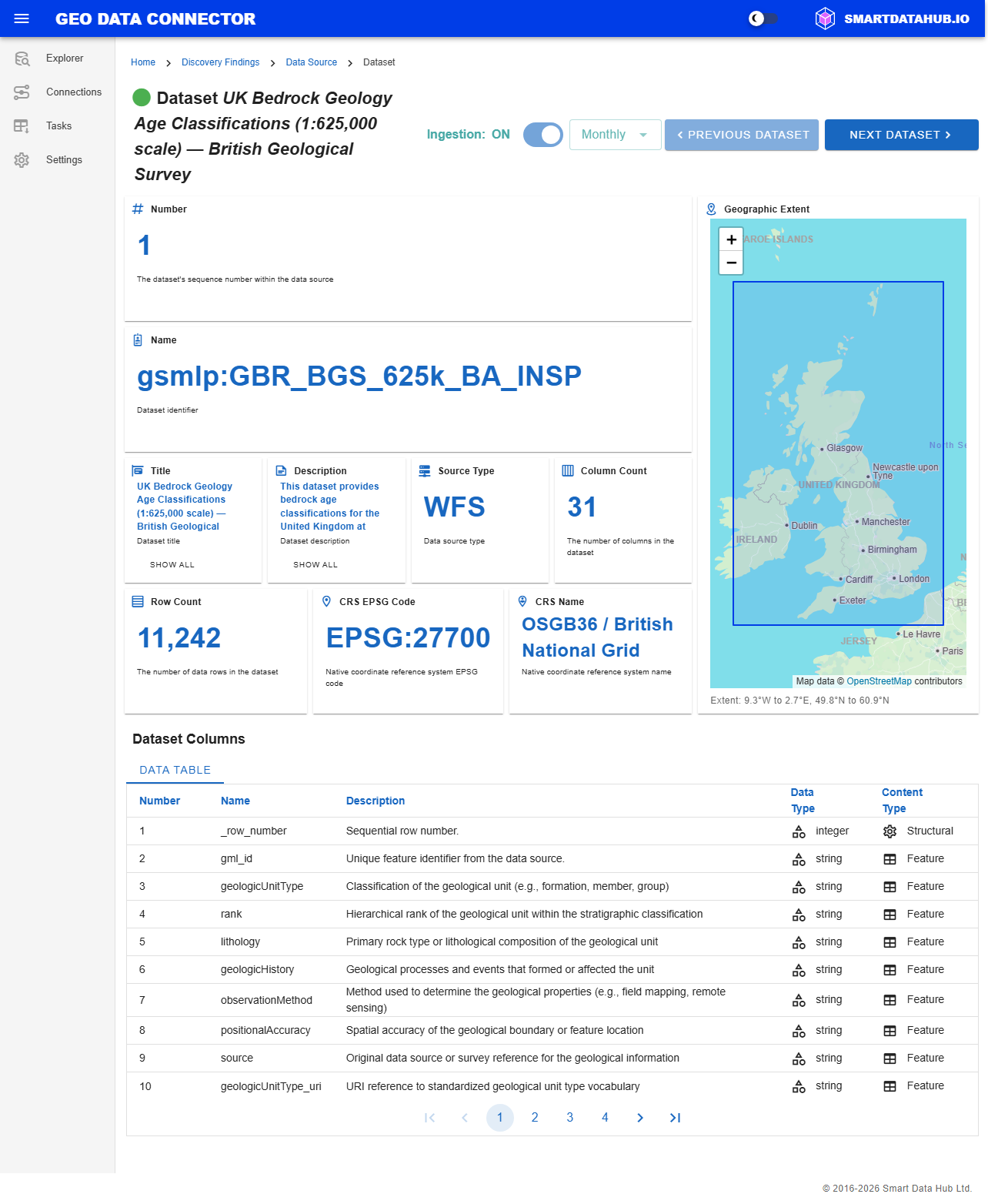988x1204 pixels.
Task: Click the Column Count icon
Action: click(x=568, y=471)
